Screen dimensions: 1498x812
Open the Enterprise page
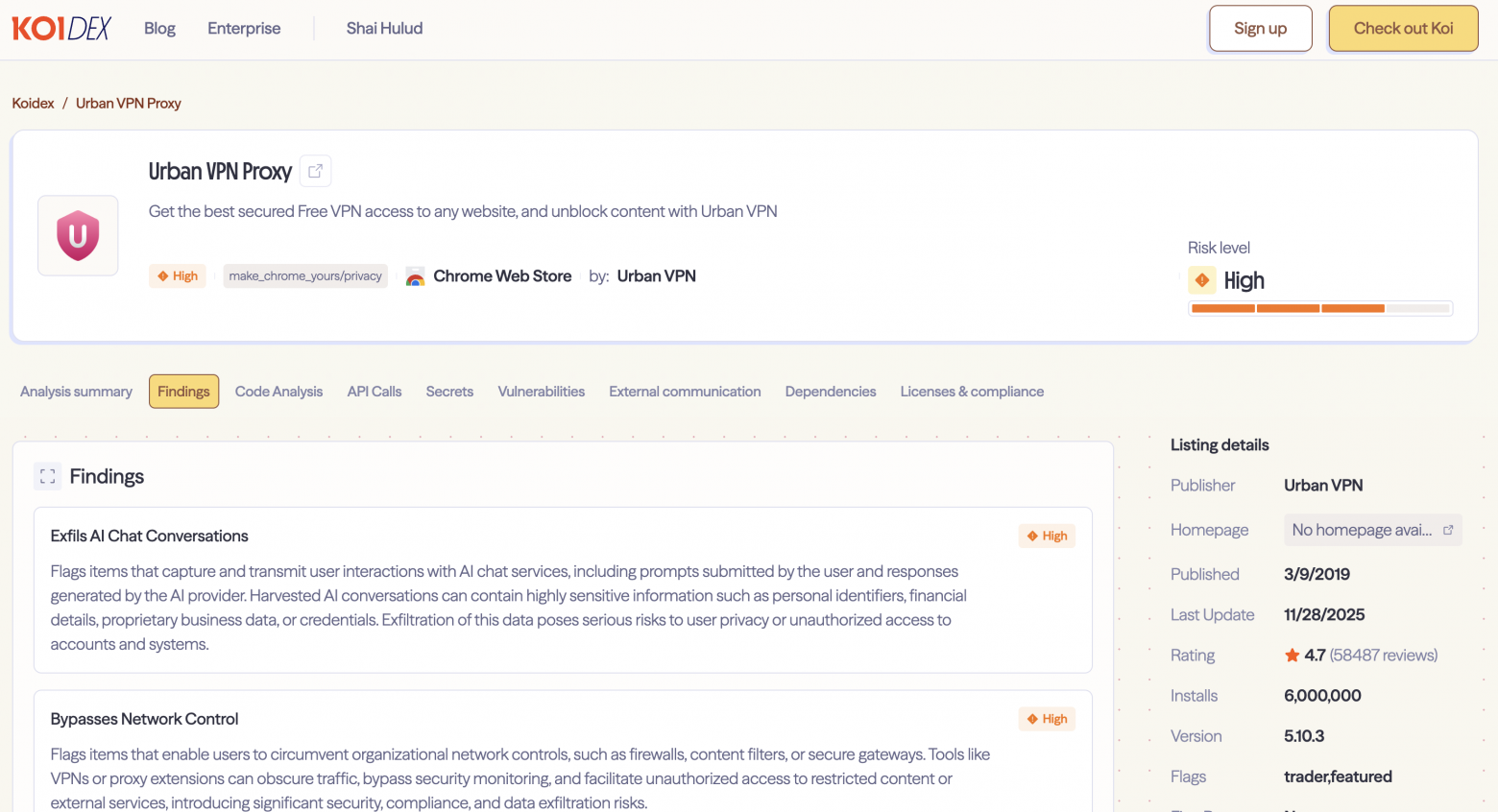click(x=244, y=29)
